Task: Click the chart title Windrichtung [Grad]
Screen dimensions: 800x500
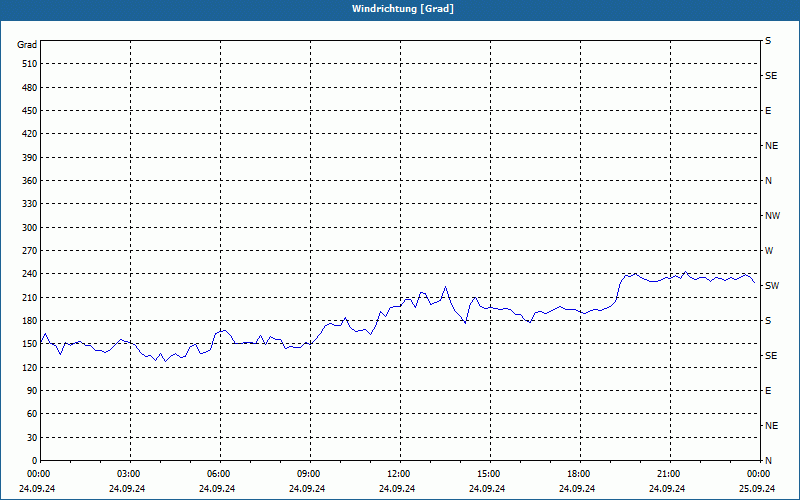Action: tap(403, 9)
